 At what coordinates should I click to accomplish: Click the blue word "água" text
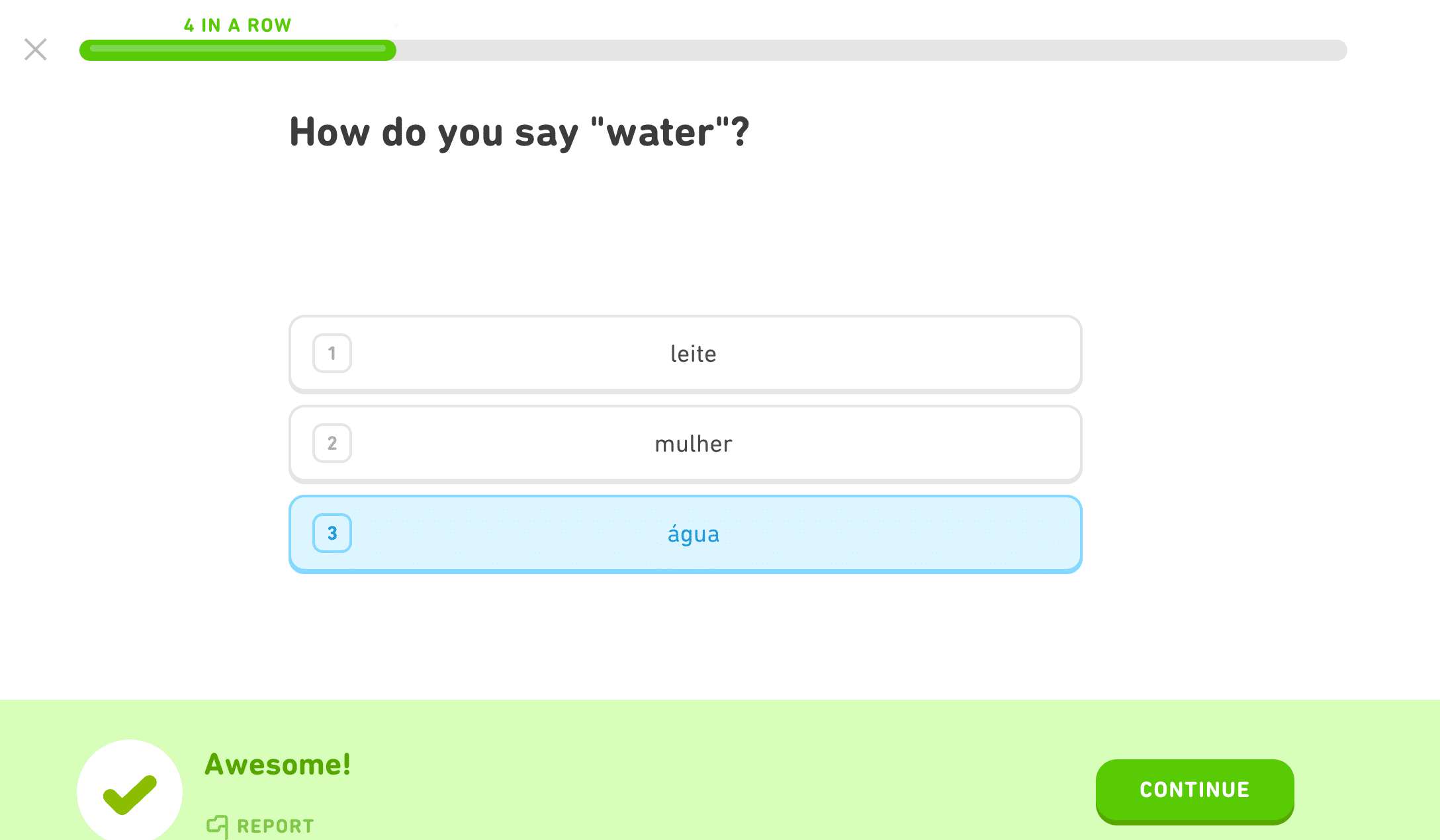coord(693,534)
